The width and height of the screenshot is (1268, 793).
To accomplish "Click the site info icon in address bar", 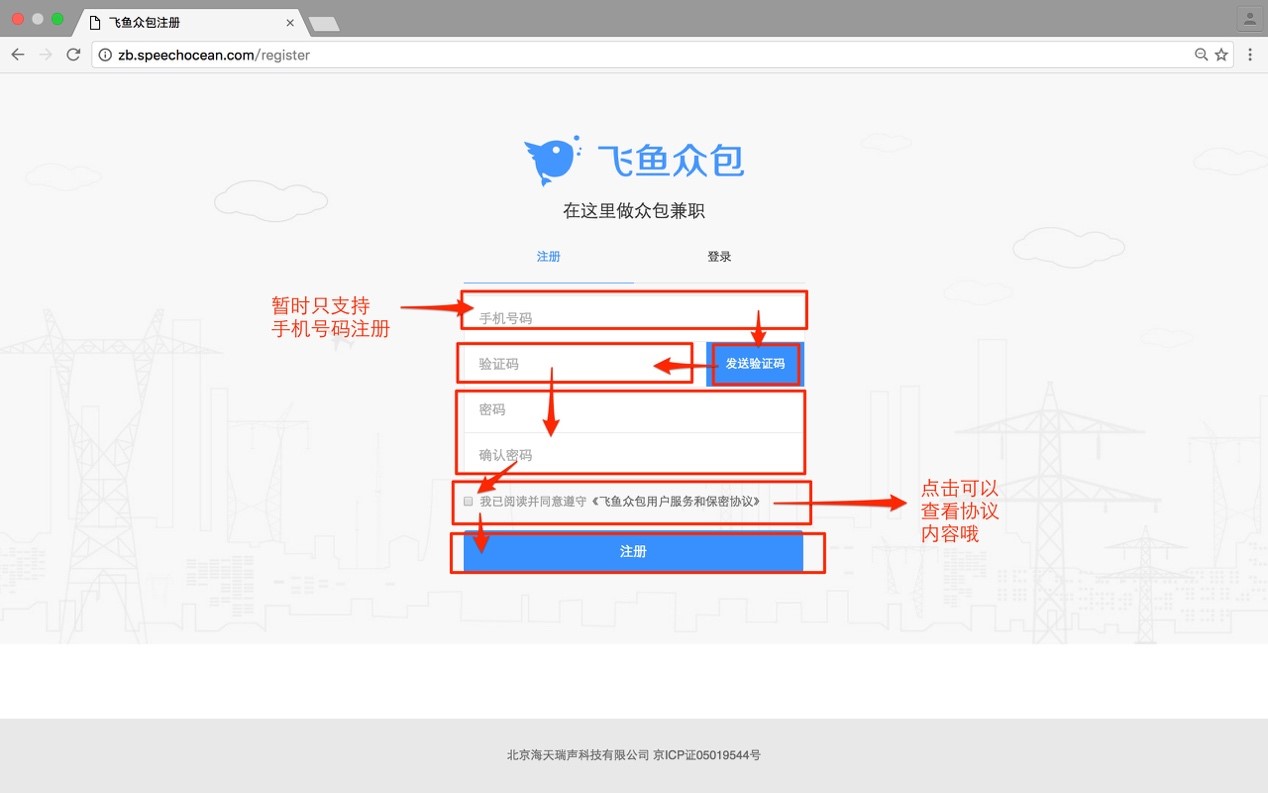I will 105,55.
